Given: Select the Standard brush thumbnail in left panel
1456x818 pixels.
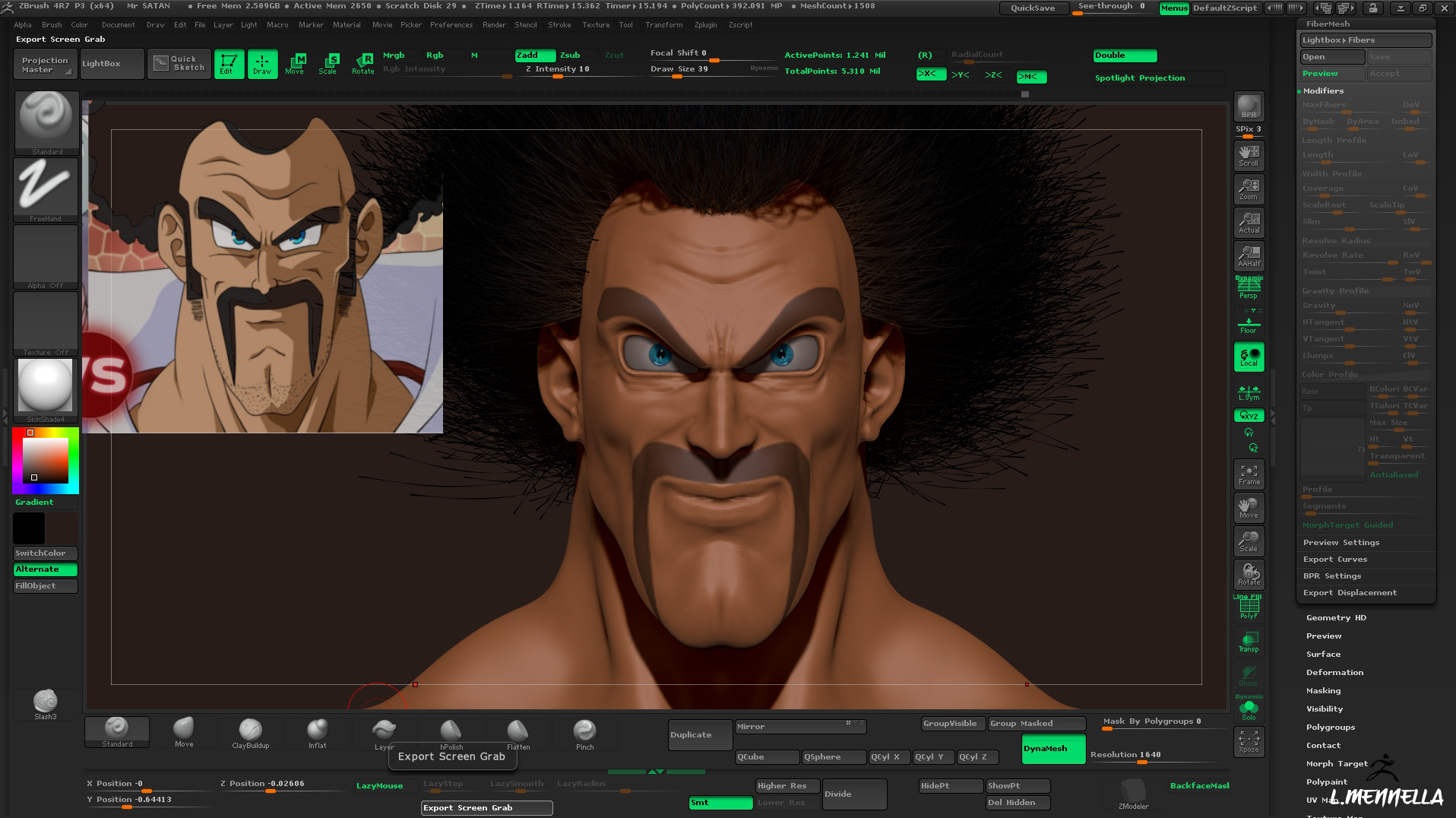Looking at the screenshot, I should tap(46, 123).
